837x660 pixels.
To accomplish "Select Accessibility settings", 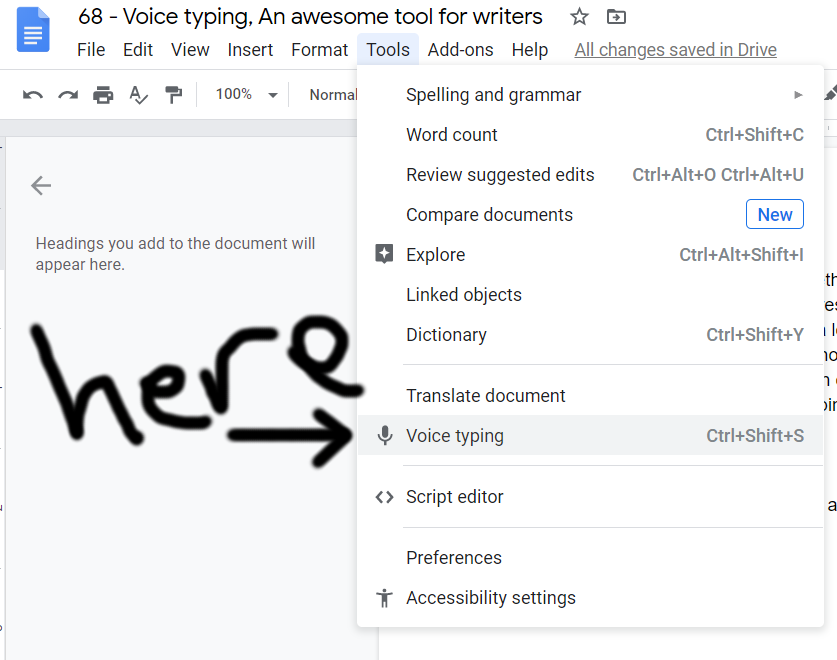I will (590, 598).
